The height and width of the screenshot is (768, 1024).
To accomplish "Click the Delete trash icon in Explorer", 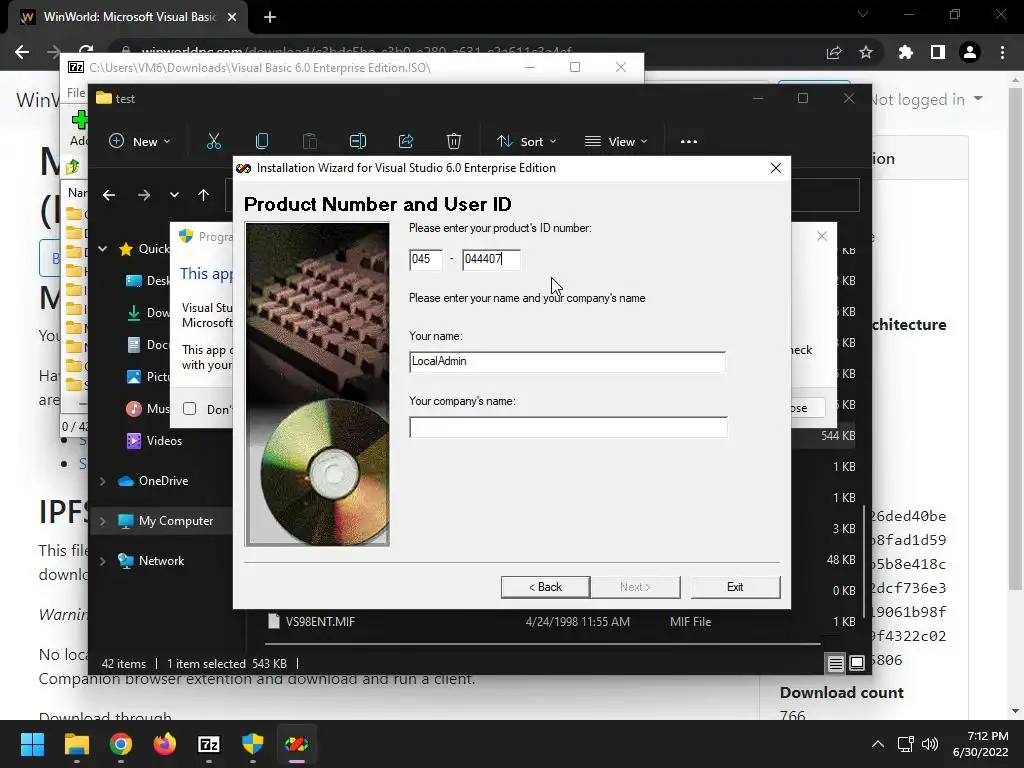I will (x=454, y=142).
